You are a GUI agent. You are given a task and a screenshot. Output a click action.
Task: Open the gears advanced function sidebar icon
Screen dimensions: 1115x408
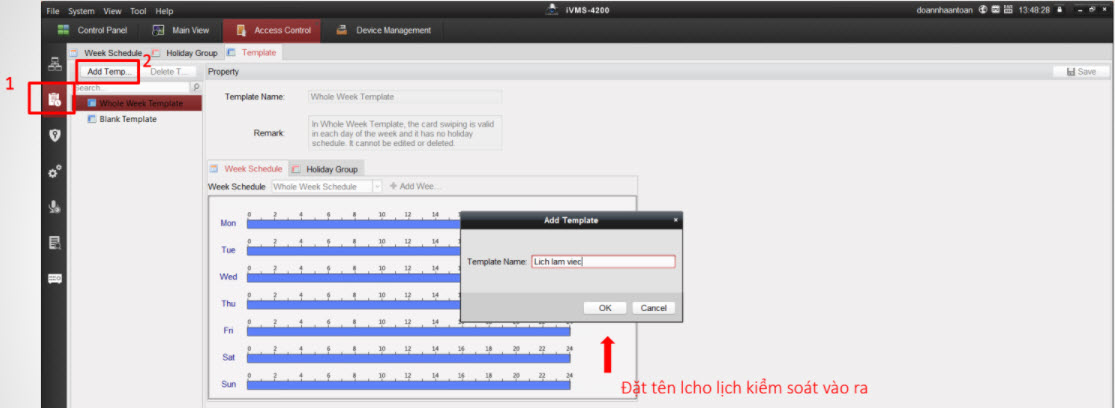coord(55,171)
